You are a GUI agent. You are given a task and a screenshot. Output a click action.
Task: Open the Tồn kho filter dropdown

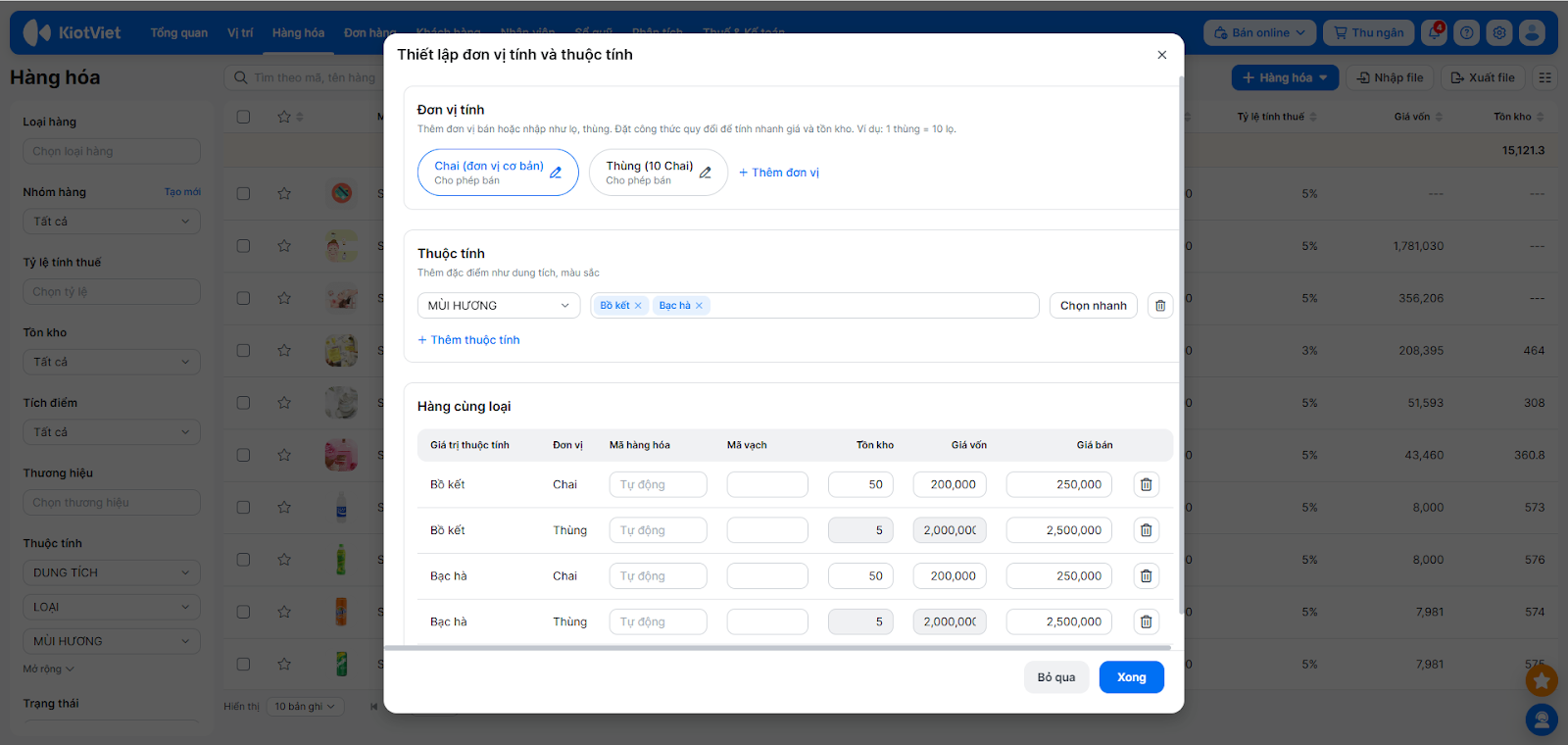click(x=111, y=362)
